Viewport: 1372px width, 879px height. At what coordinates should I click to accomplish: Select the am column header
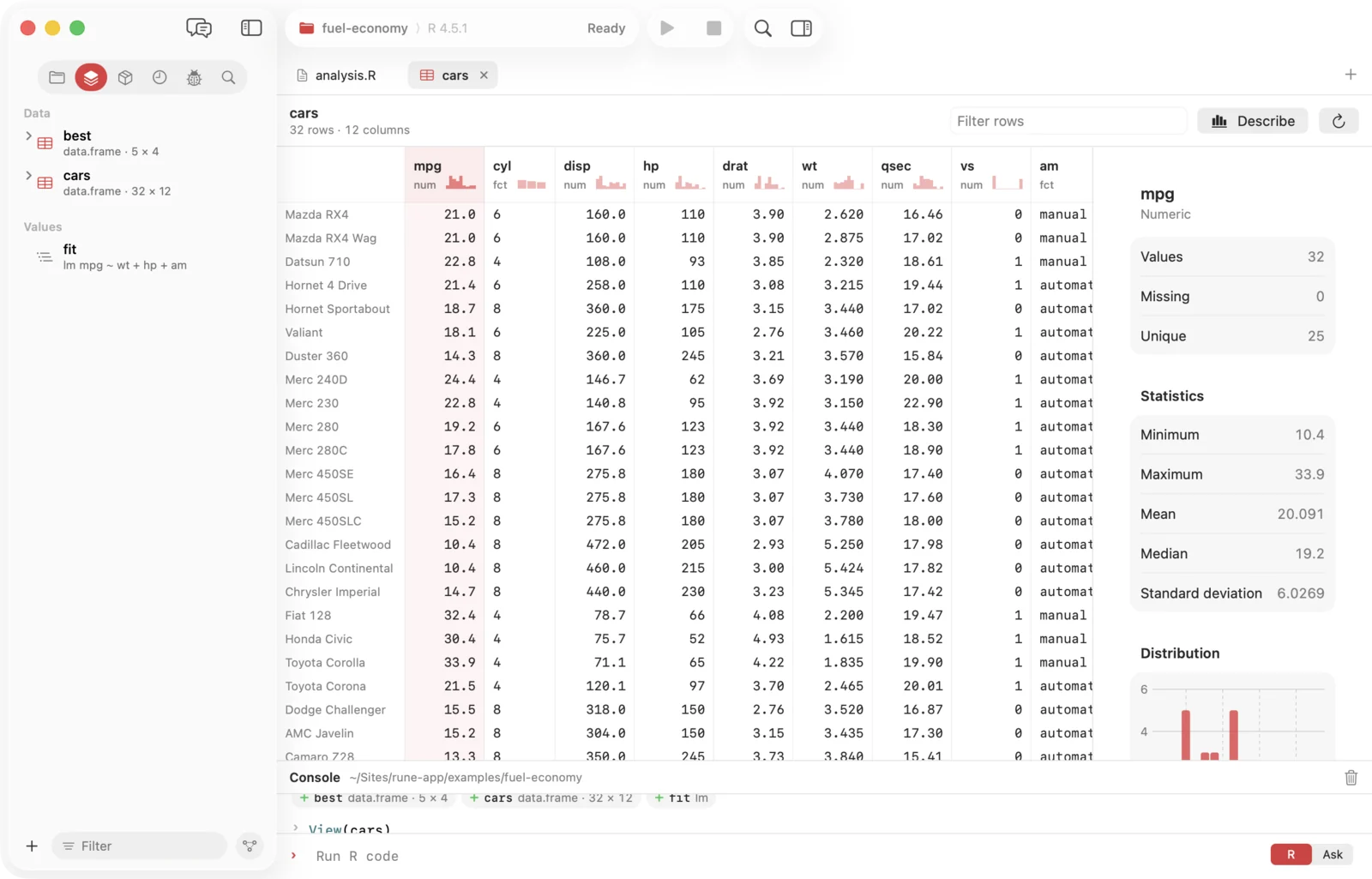[x=1062, y=174]
